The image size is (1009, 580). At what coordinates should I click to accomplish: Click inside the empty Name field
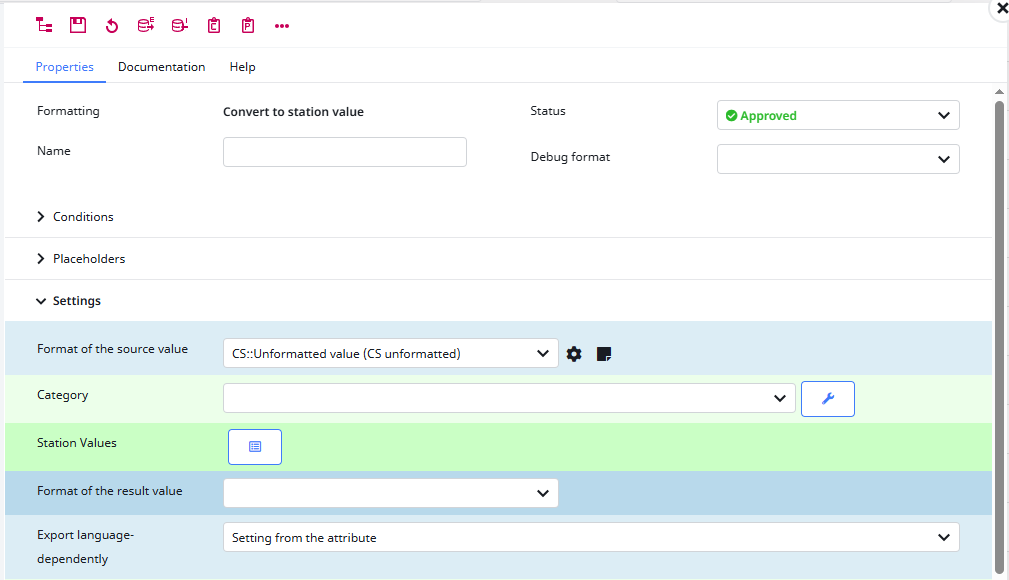tap(344, 151)
